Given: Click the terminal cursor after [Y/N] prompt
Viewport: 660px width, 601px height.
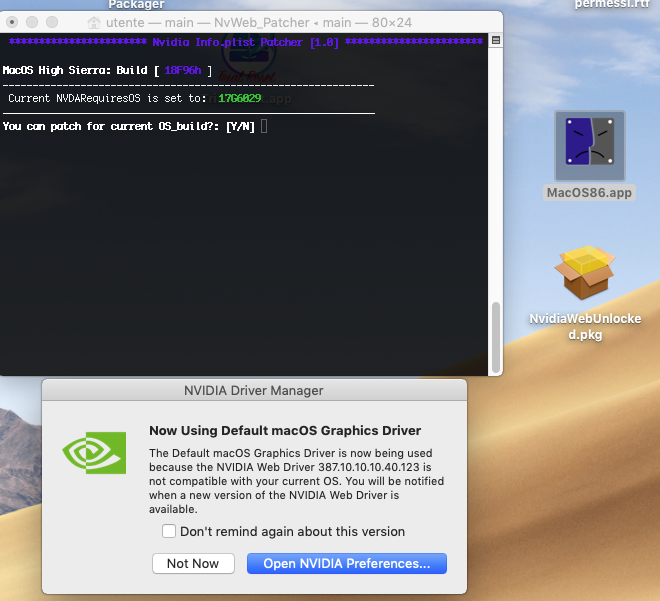Looking at the screenshot, I should [x=264, y=126].
